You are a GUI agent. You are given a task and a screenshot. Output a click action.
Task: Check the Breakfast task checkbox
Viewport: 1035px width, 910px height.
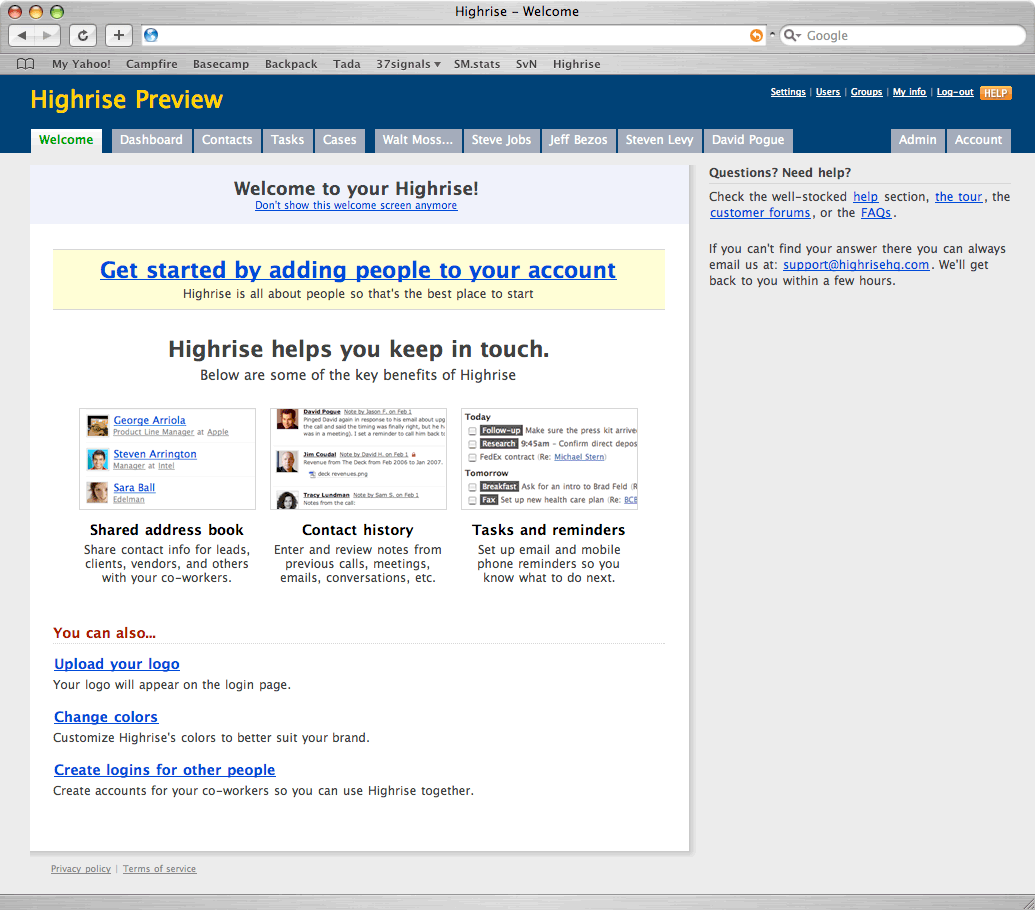click(x=472, y=487)
